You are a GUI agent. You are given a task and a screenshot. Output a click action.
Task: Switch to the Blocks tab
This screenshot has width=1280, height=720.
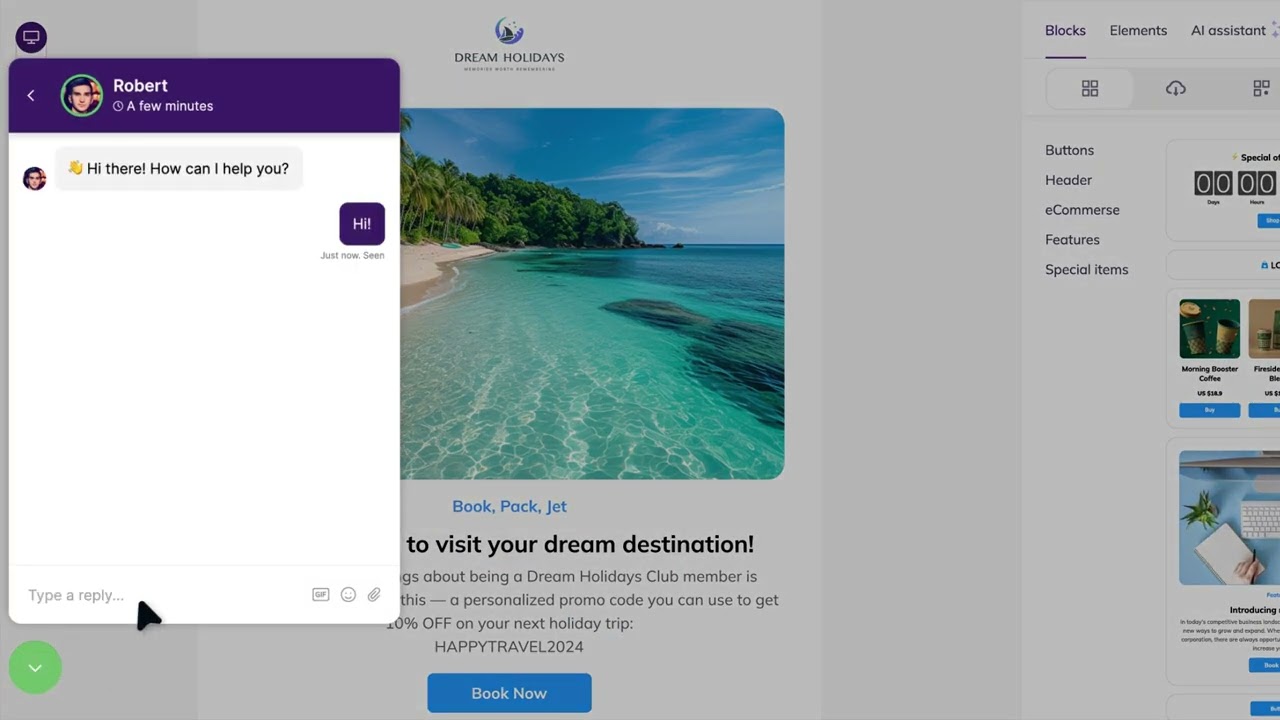coord(1065,30)
